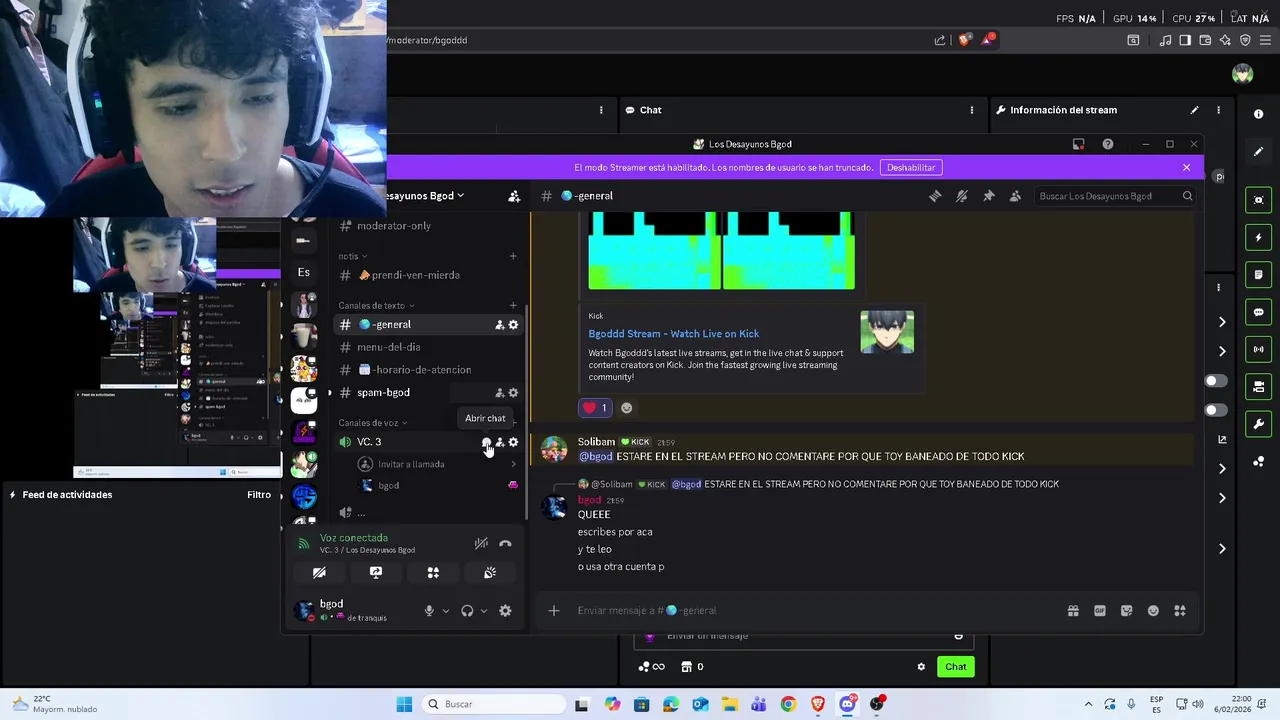Image resolution: width=1280 pixels, height=720 pixels.
Task: Open Discord from taskbar
Action: click(x=847, y=705)
